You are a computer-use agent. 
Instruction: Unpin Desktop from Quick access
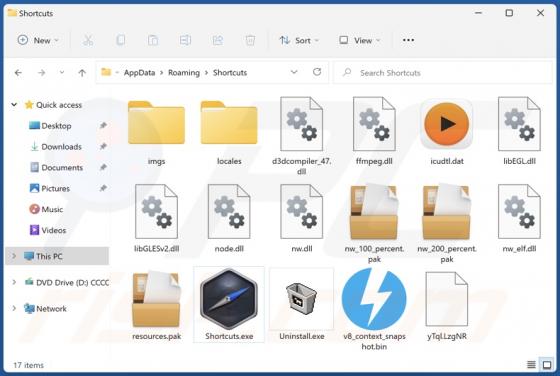(103, 125)
